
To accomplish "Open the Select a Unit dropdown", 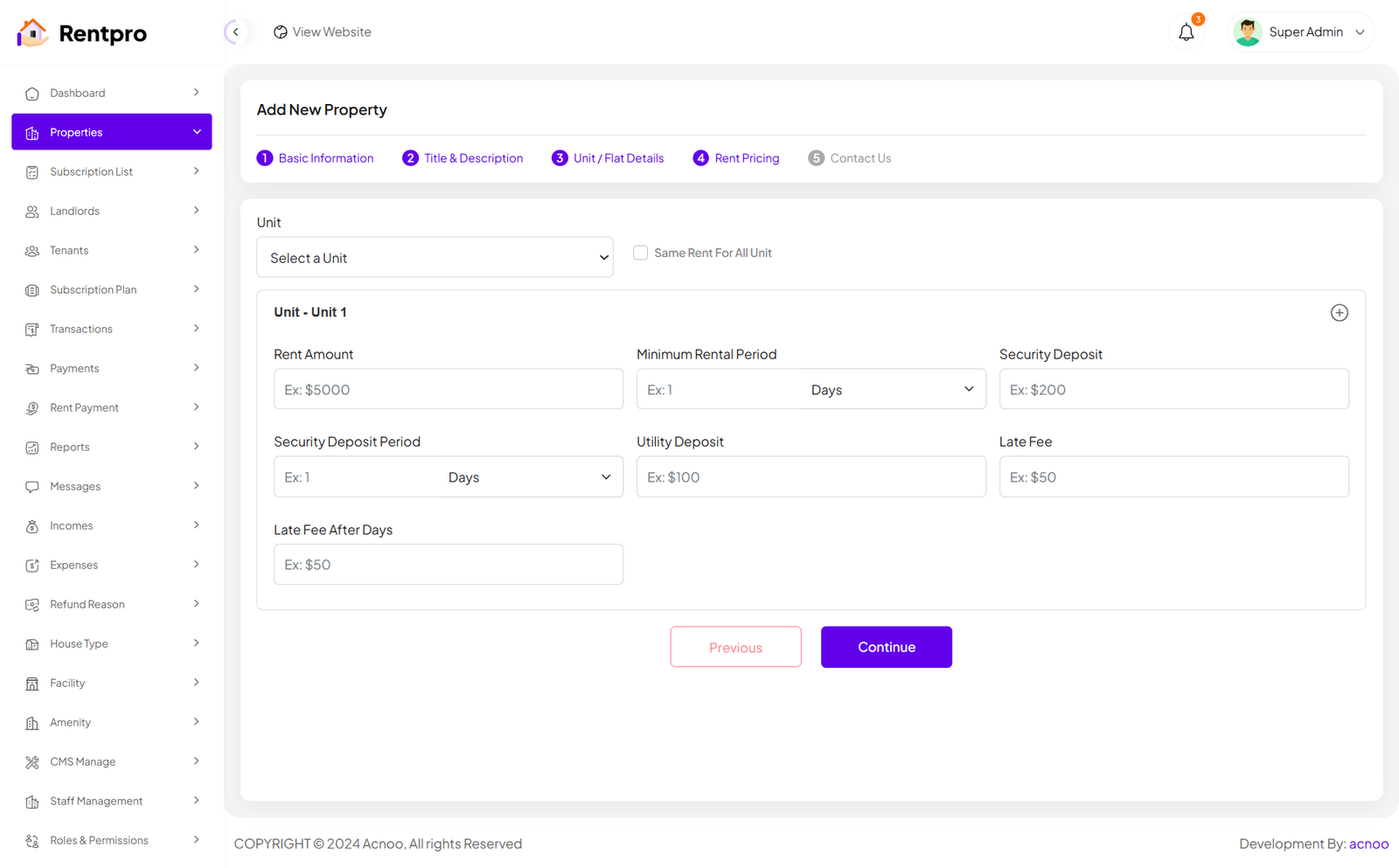I will click(435, 258).
